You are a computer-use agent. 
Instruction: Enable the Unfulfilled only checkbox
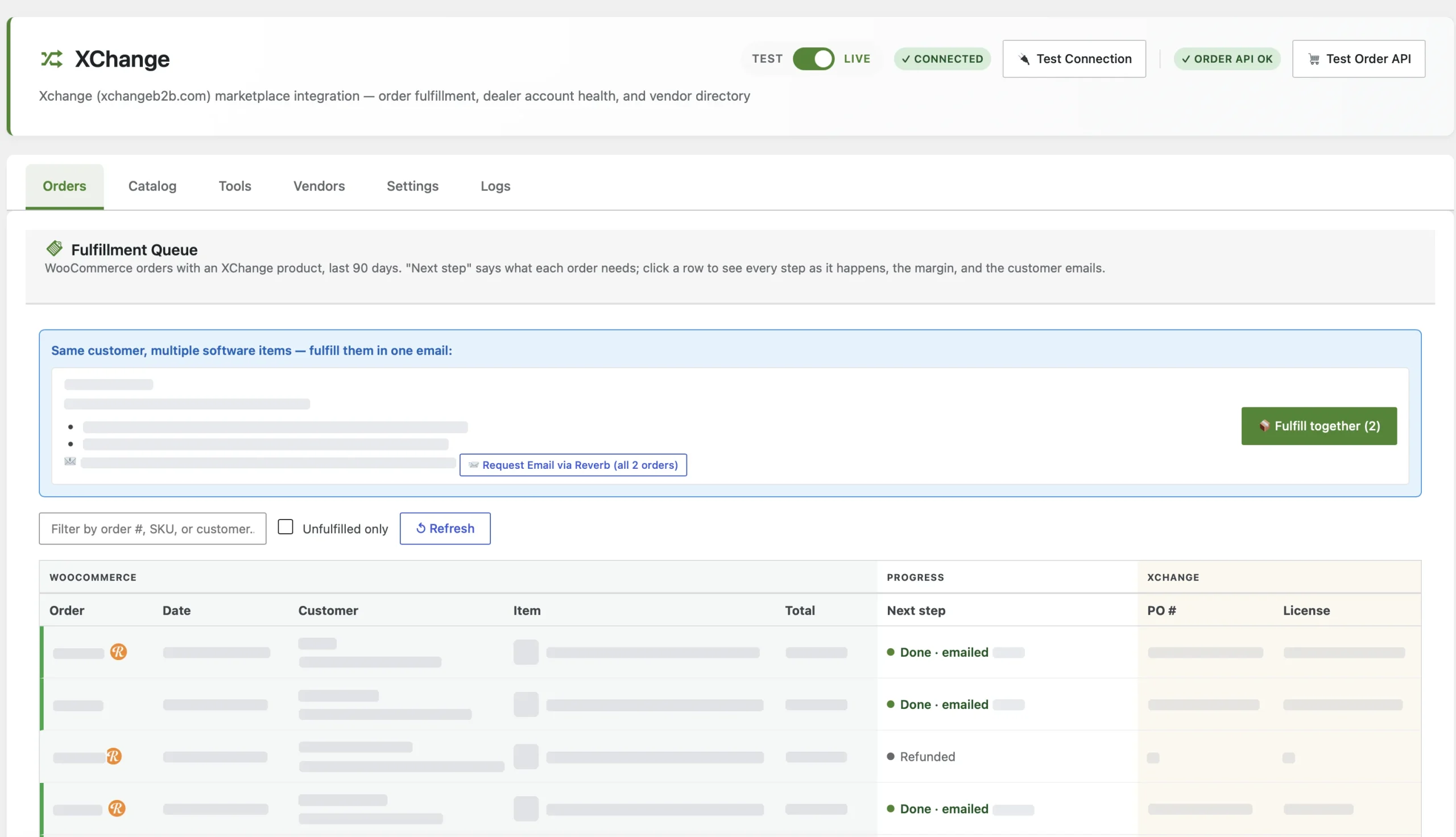click(x=285, y=527)
